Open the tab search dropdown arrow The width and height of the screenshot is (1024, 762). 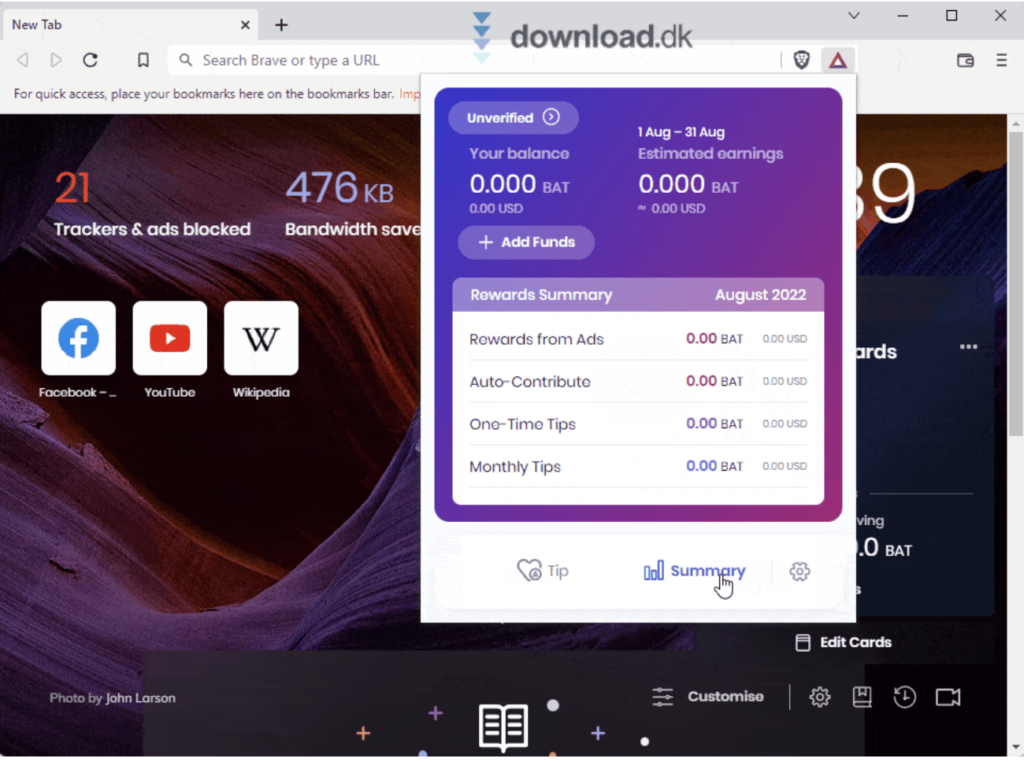853,16
